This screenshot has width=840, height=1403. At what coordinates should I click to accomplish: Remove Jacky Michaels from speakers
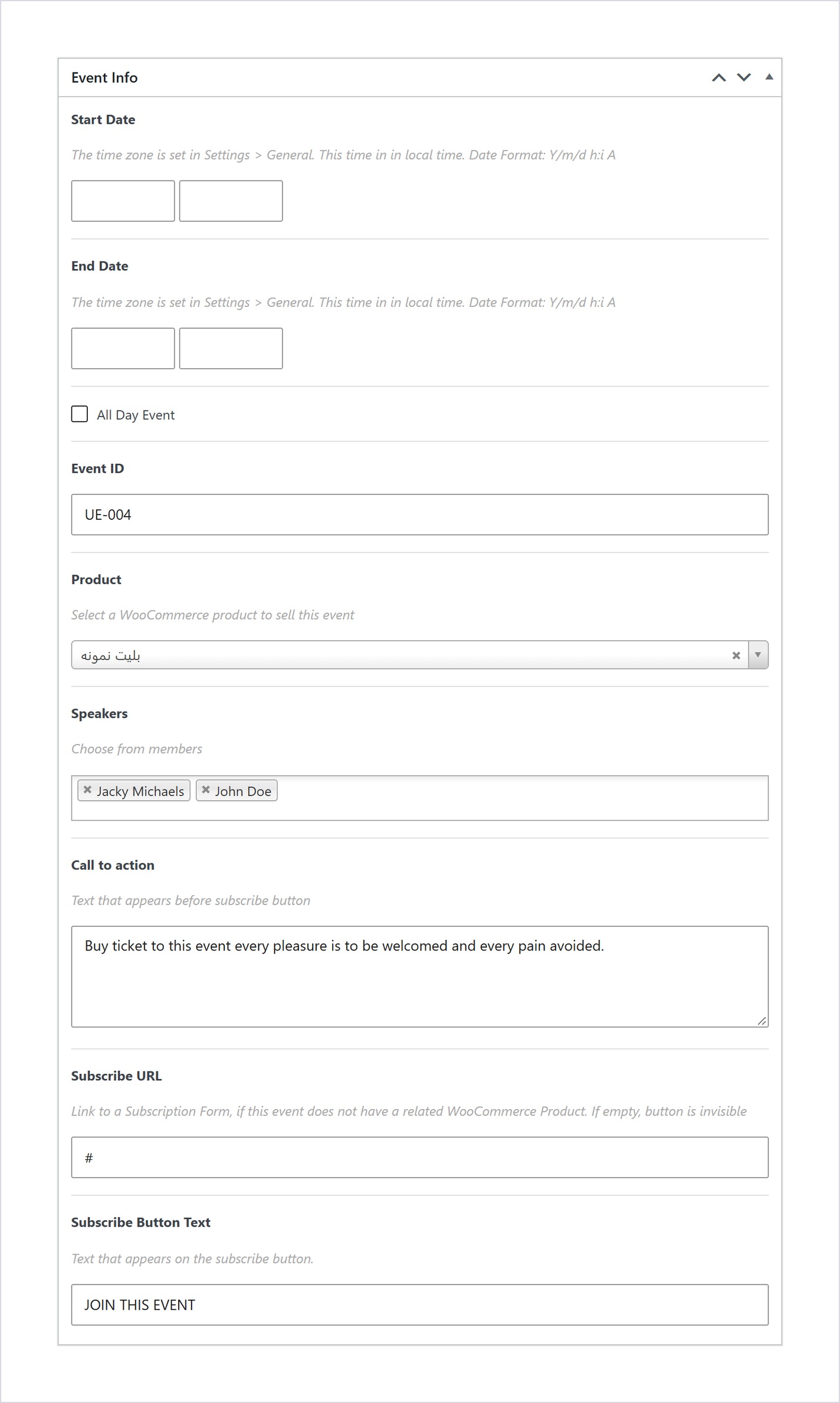click(x=87, y=790)
